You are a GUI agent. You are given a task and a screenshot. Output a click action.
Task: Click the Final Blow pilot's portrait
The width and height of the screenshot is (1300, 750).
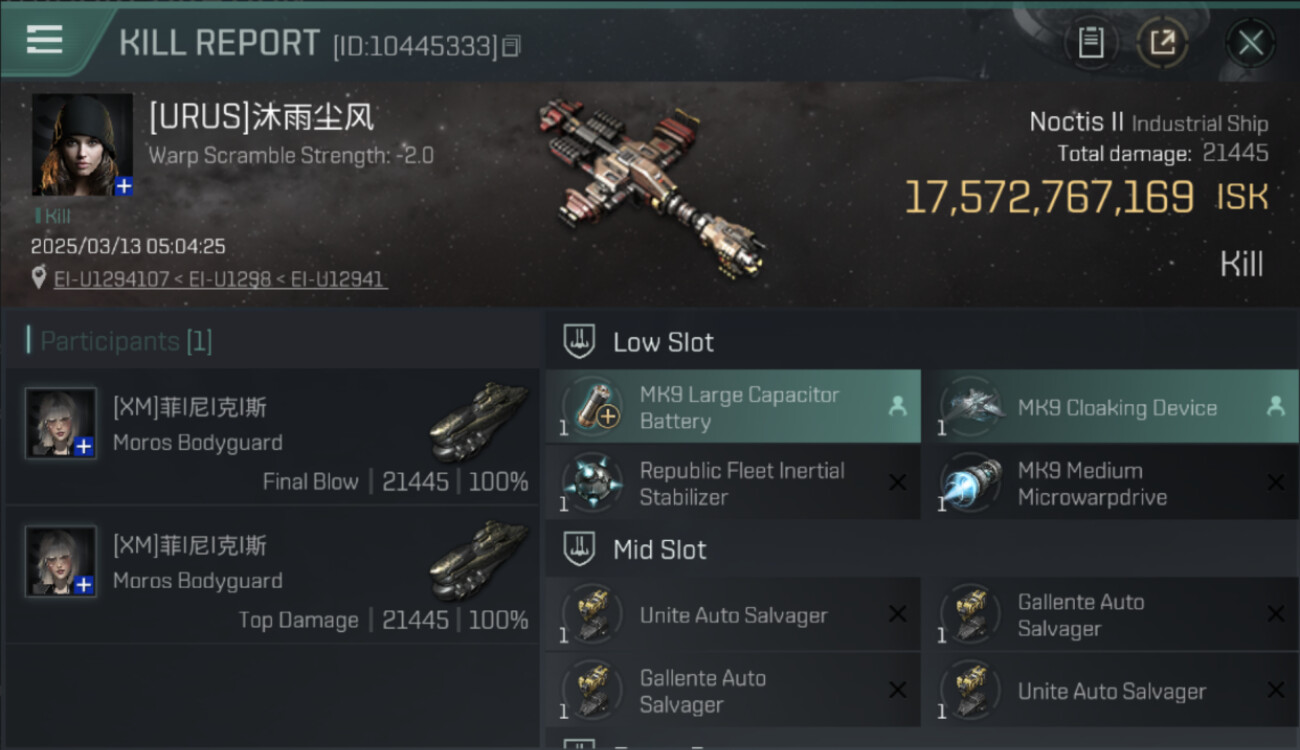[x=61, y=423]
